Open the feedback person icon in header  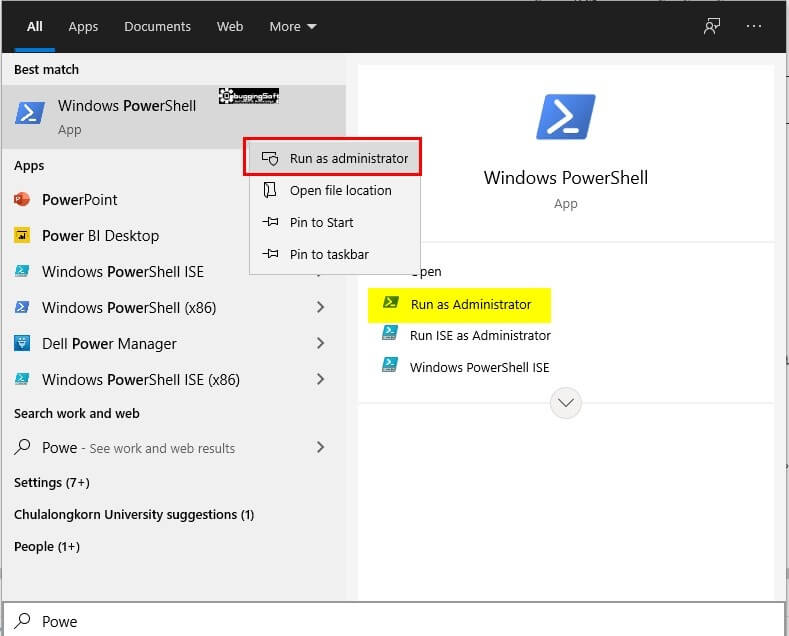(x=712, y=26)
